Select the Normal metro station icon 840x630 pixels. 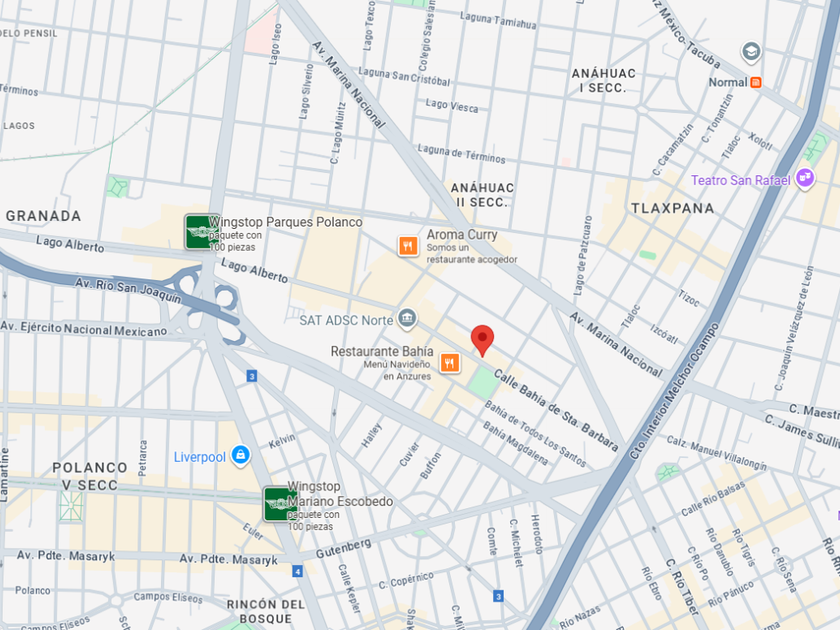756,82
